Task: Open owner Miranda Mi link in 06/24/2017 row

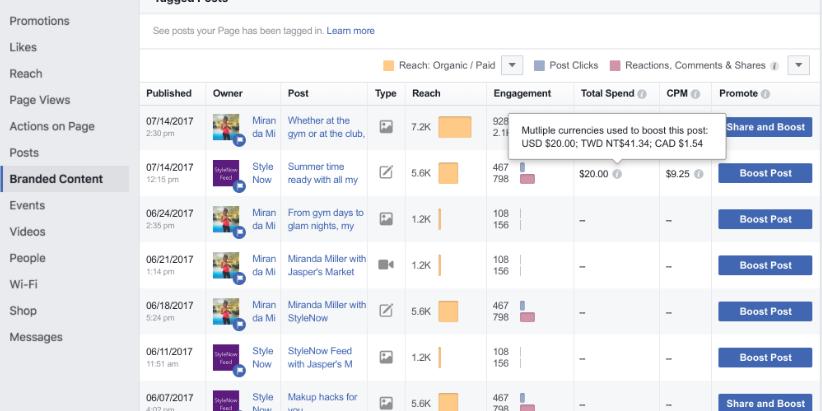Action: (x=264, y=219)
